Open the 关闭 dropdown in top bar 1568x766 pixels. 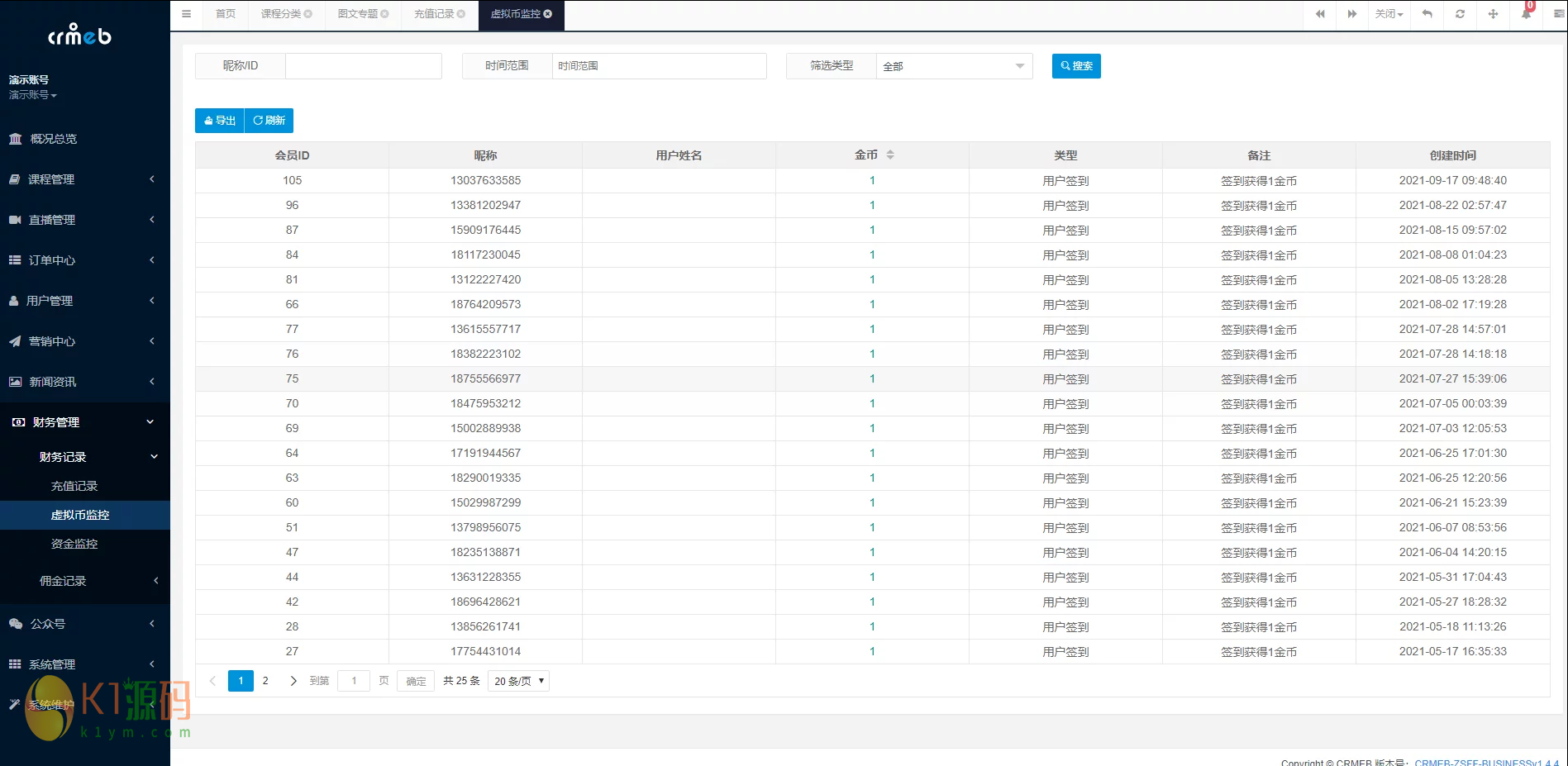[1389, 14]
